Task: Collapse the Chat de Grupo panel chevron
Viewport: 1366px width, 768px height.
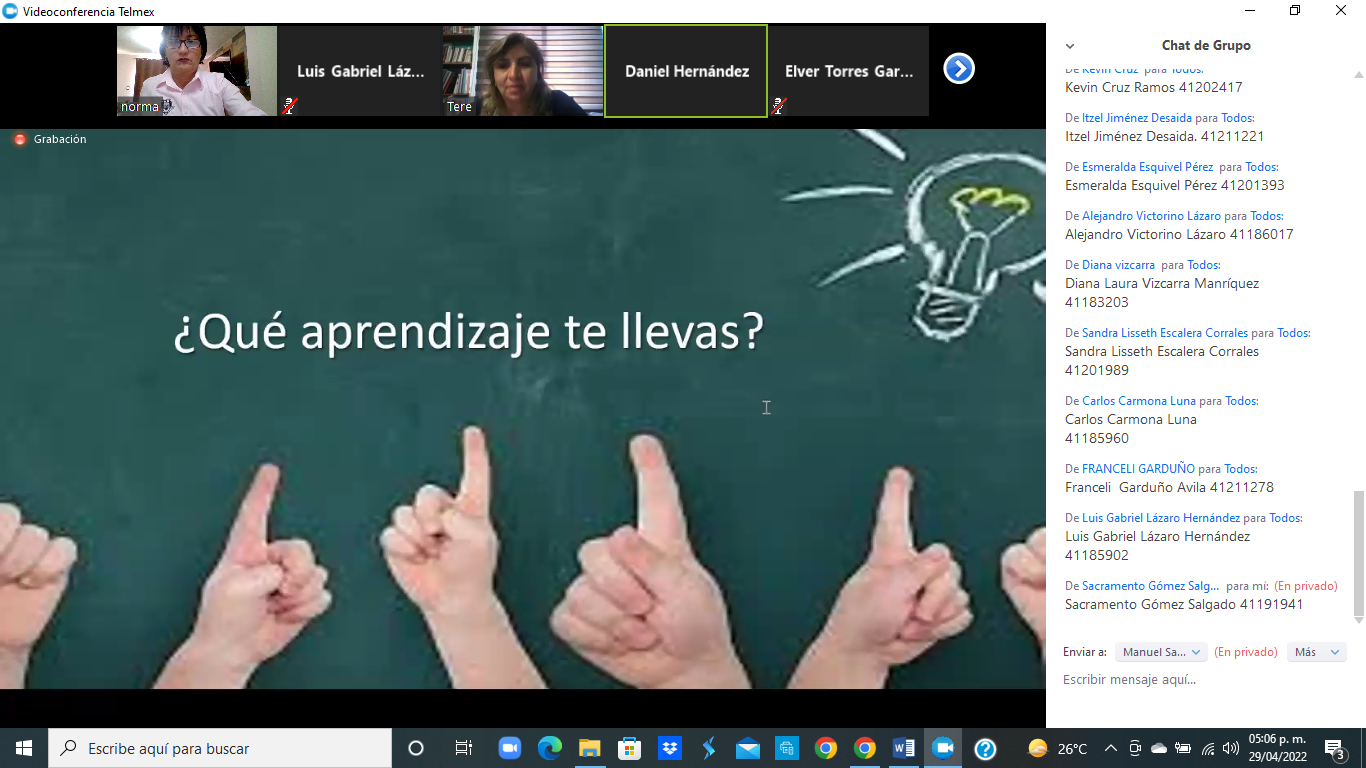Action: click(x=1070, y=46)
